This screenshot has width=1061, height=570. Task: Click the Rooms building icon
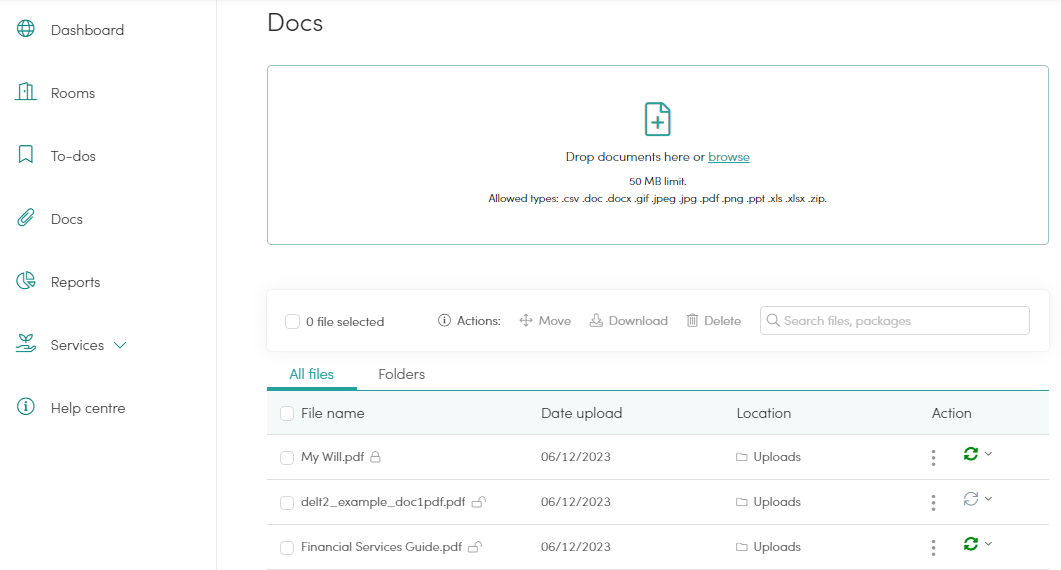coord(26,91)
